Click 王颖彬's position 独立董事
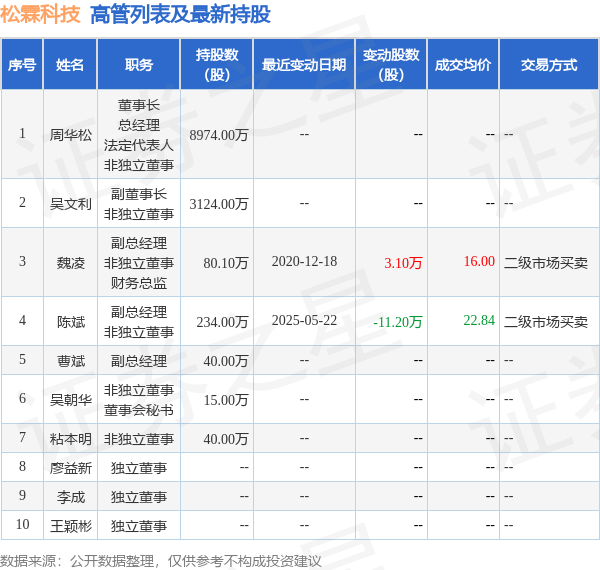600x570 pixels. 139,526
